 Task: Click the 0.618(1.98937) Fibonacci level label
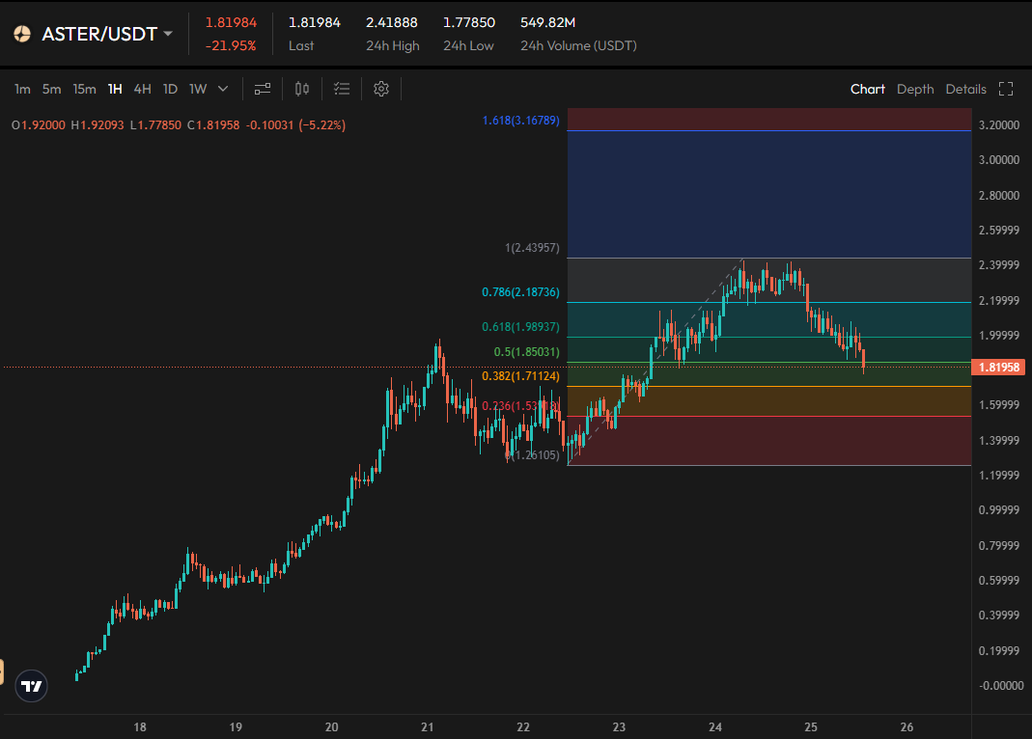tap(521, 327)
